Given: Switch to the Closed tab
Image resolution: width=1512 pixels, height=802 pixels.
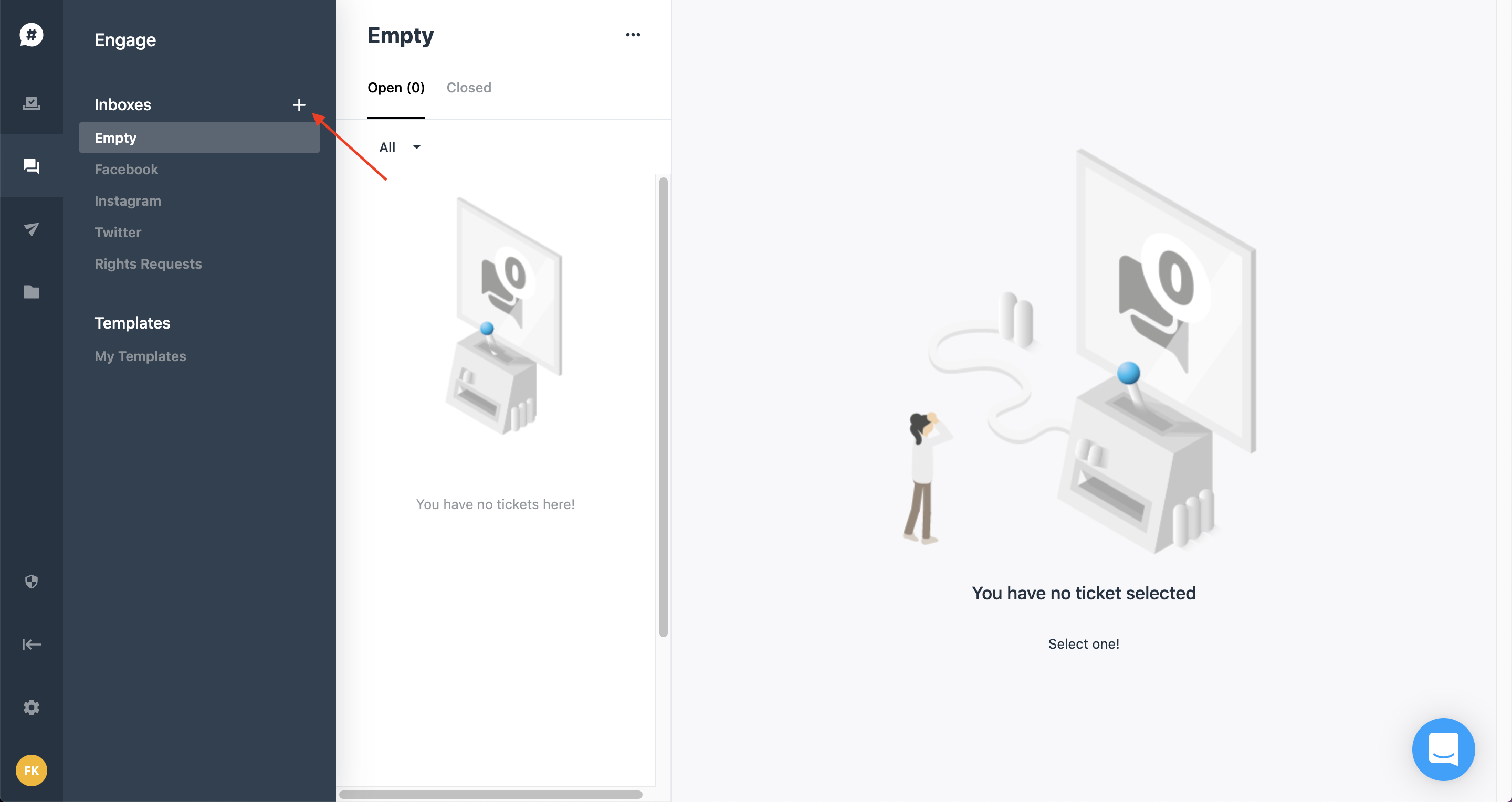Looking at the screenshot, I should coord(468,88).
